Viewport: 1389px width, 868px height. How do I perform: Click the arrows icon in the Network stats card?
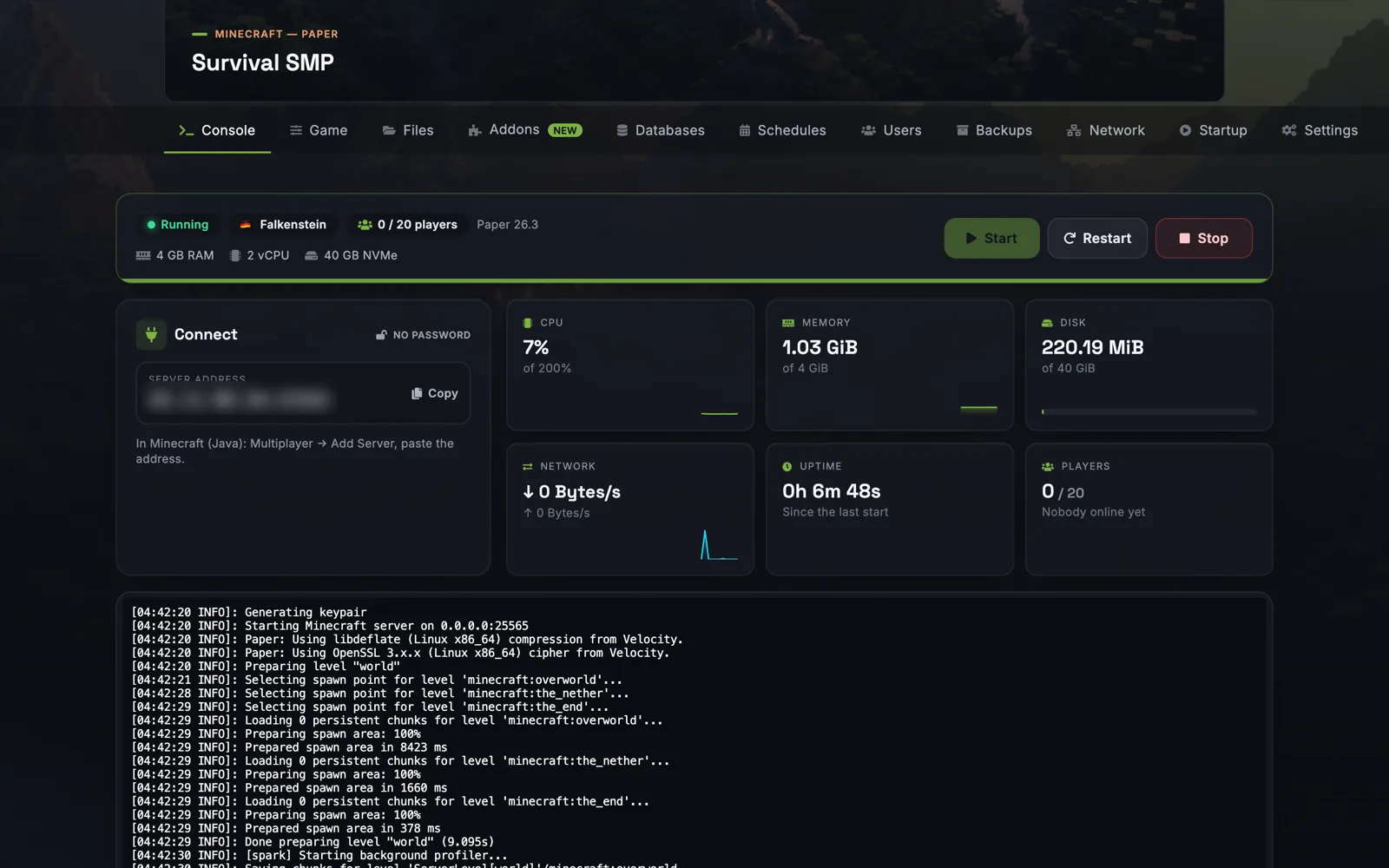click(x=528, y=467)
